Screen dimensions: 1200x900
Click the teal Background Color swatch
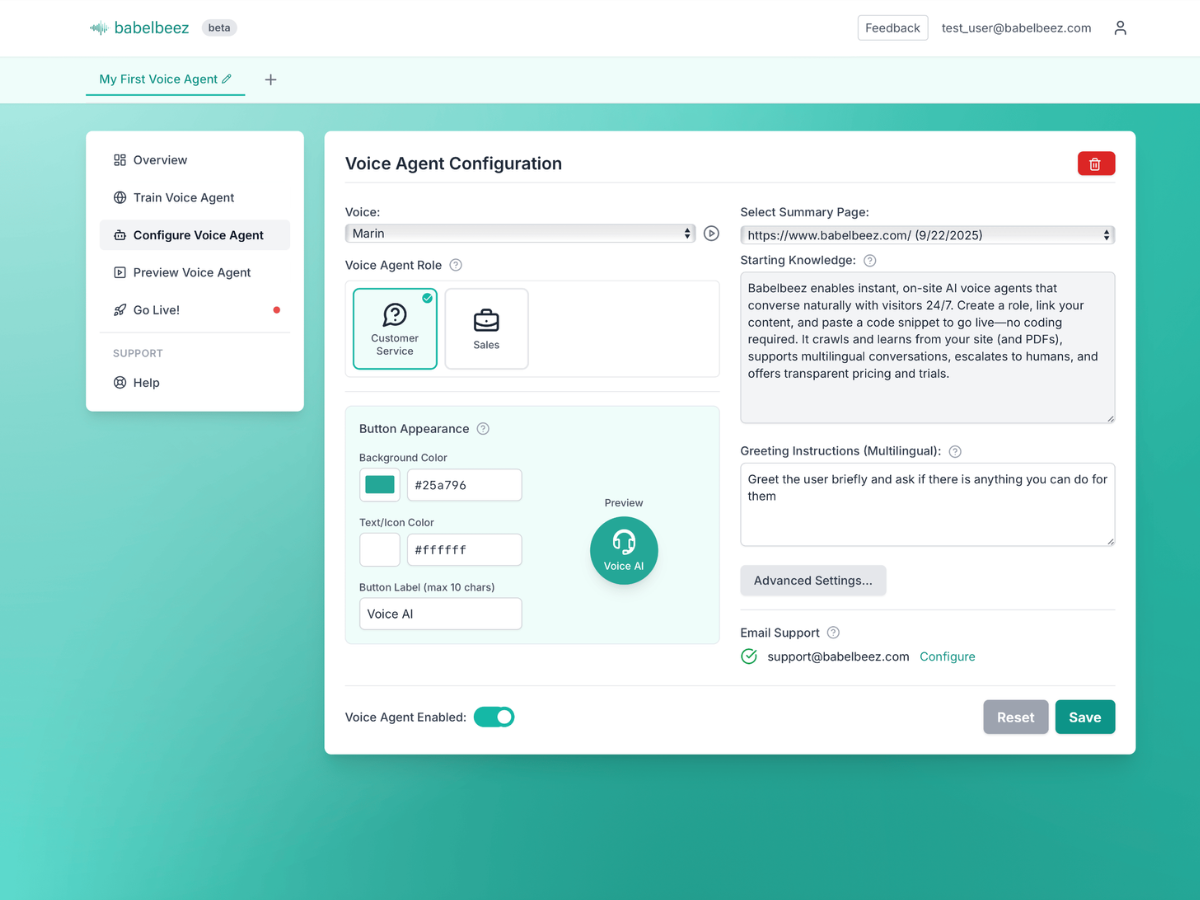(379, 484)
